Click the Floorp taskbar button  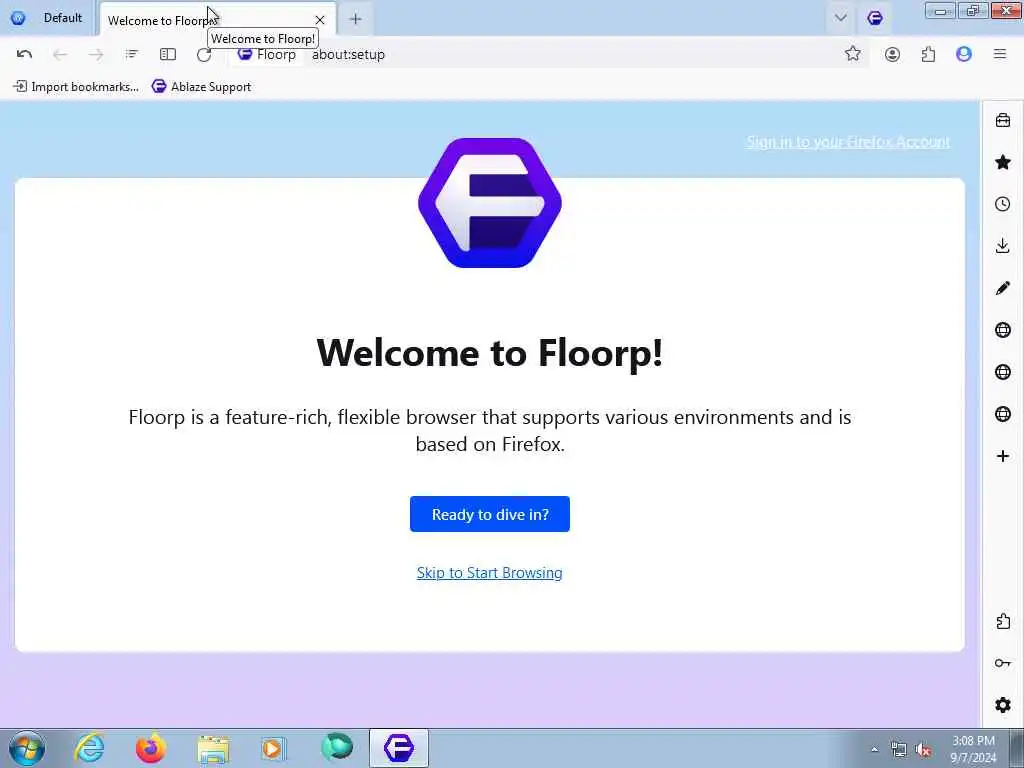tap(399, 748)
